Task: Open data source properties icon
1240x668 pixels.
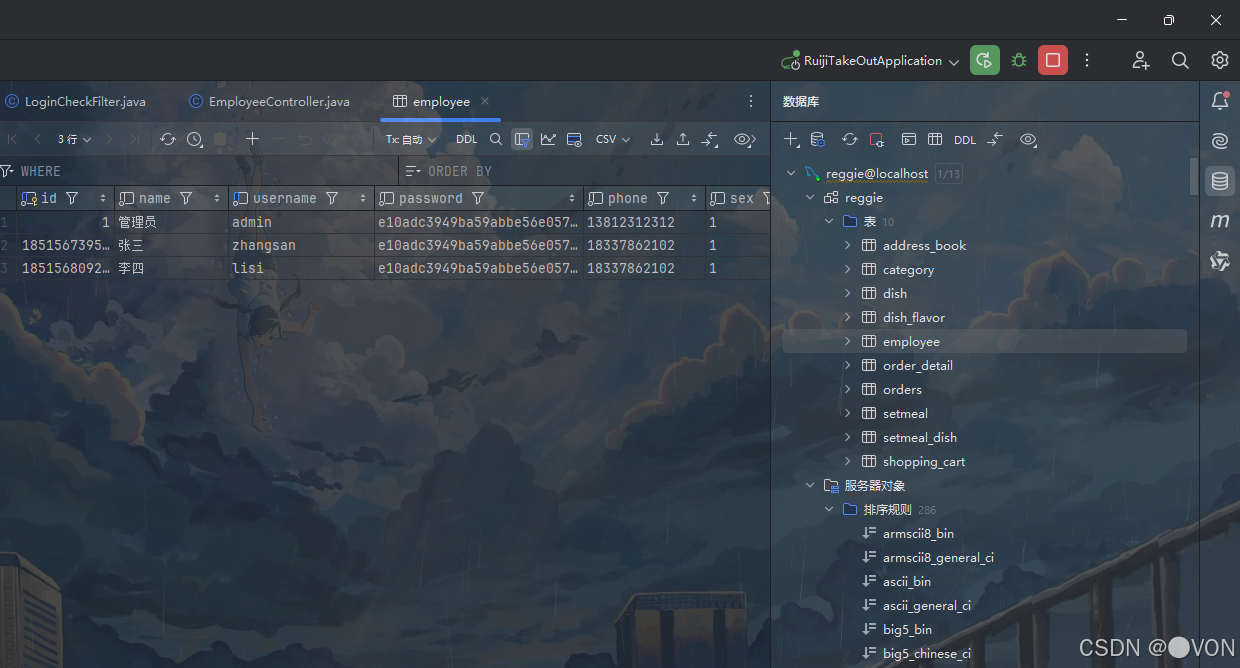Action: (818, 140)
